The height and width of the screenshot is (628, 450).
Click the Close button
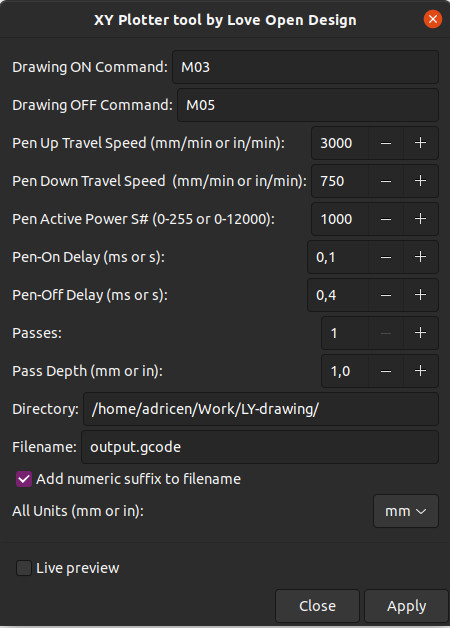click(317, 606)
